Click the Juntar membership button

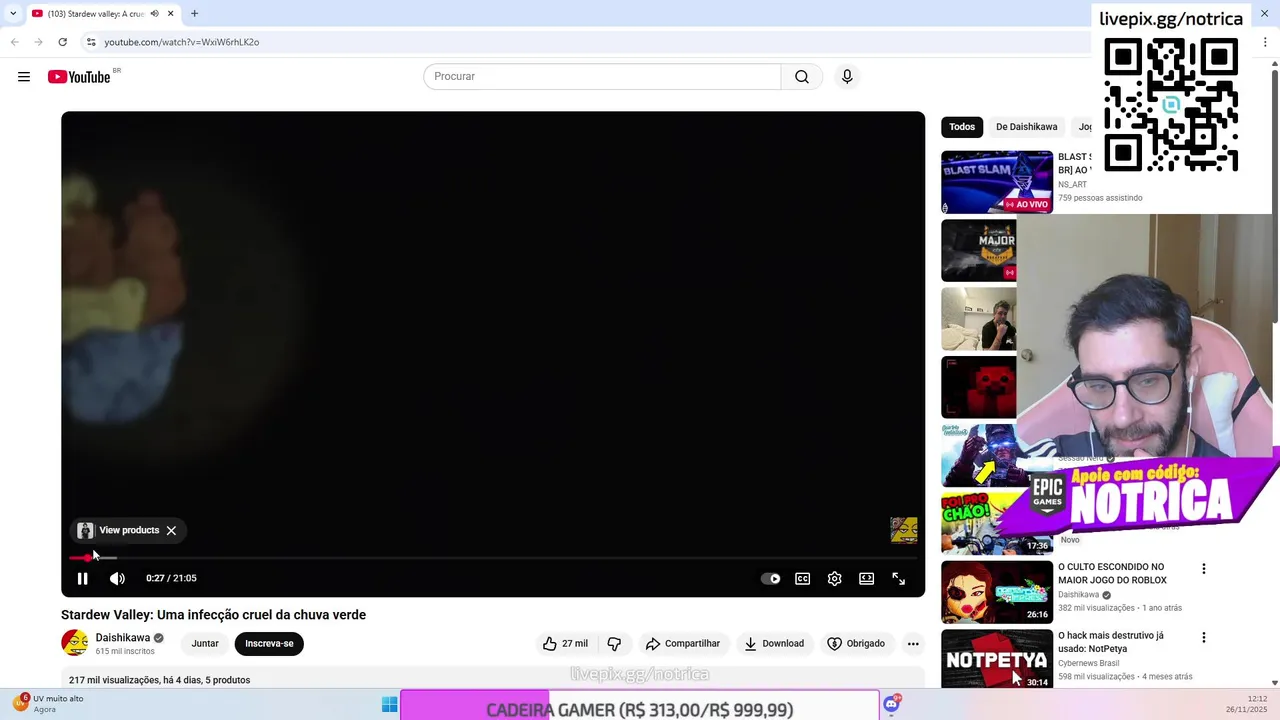pyautogui.click(x=205, y=643)
